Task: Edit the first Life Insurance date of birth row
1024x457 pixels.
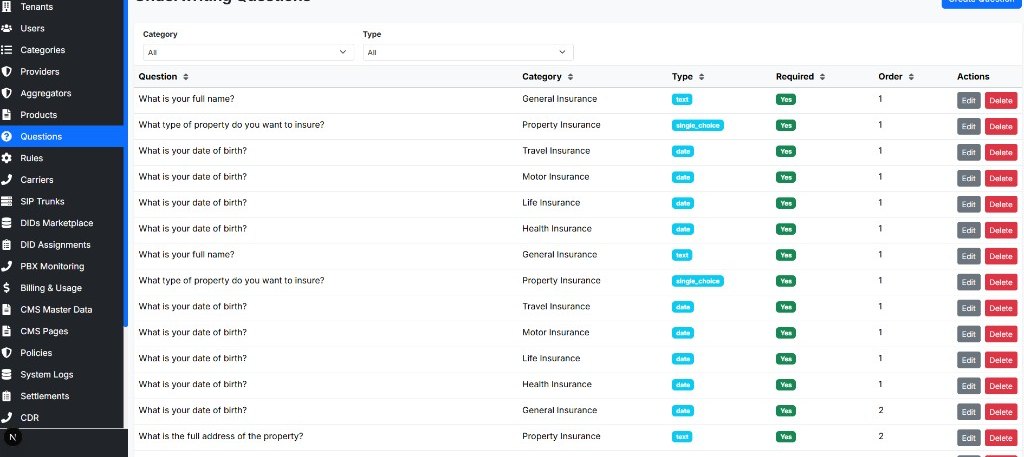Action: 968,204
